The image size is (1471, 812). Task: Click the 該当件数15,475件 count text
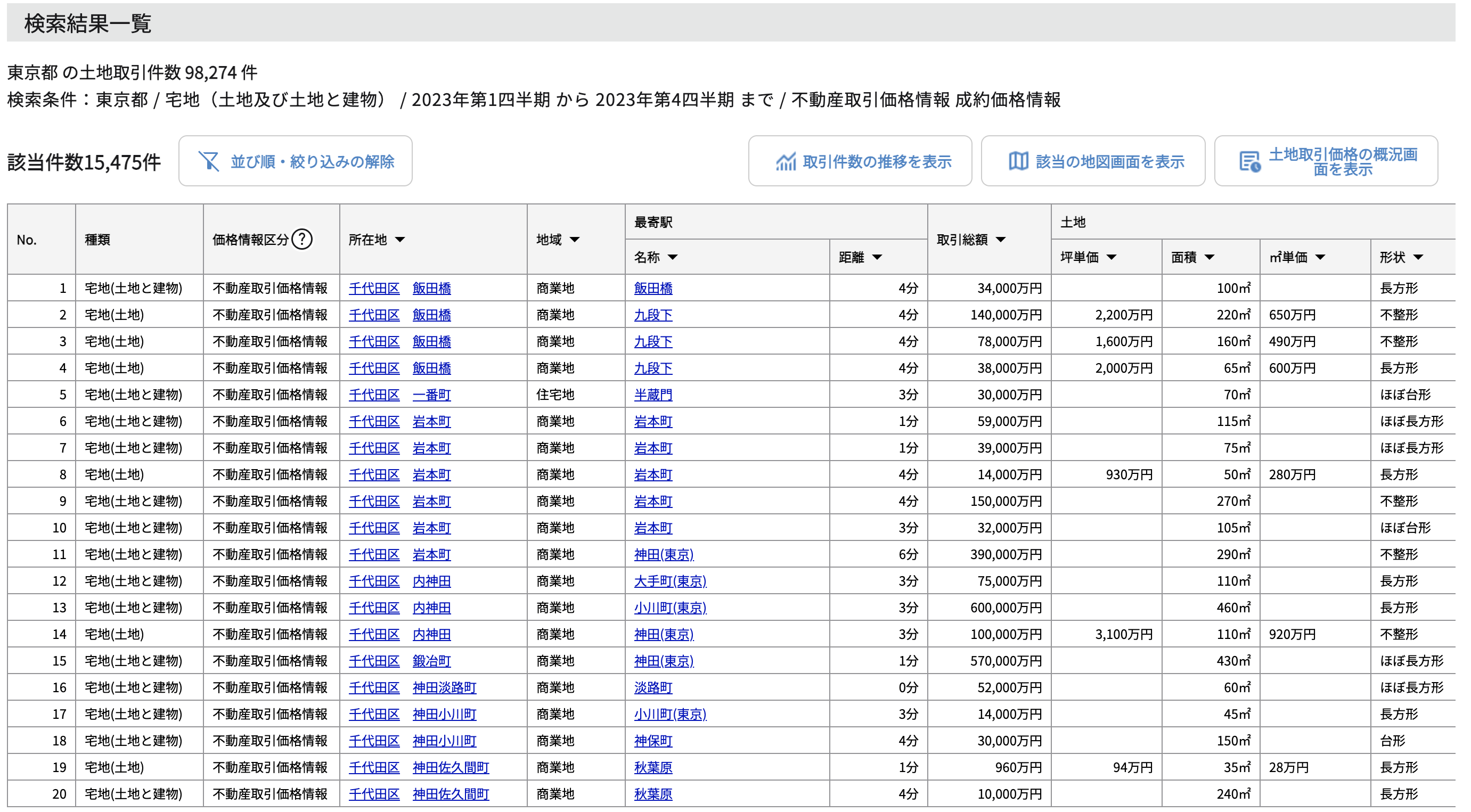tap(84, 162)
